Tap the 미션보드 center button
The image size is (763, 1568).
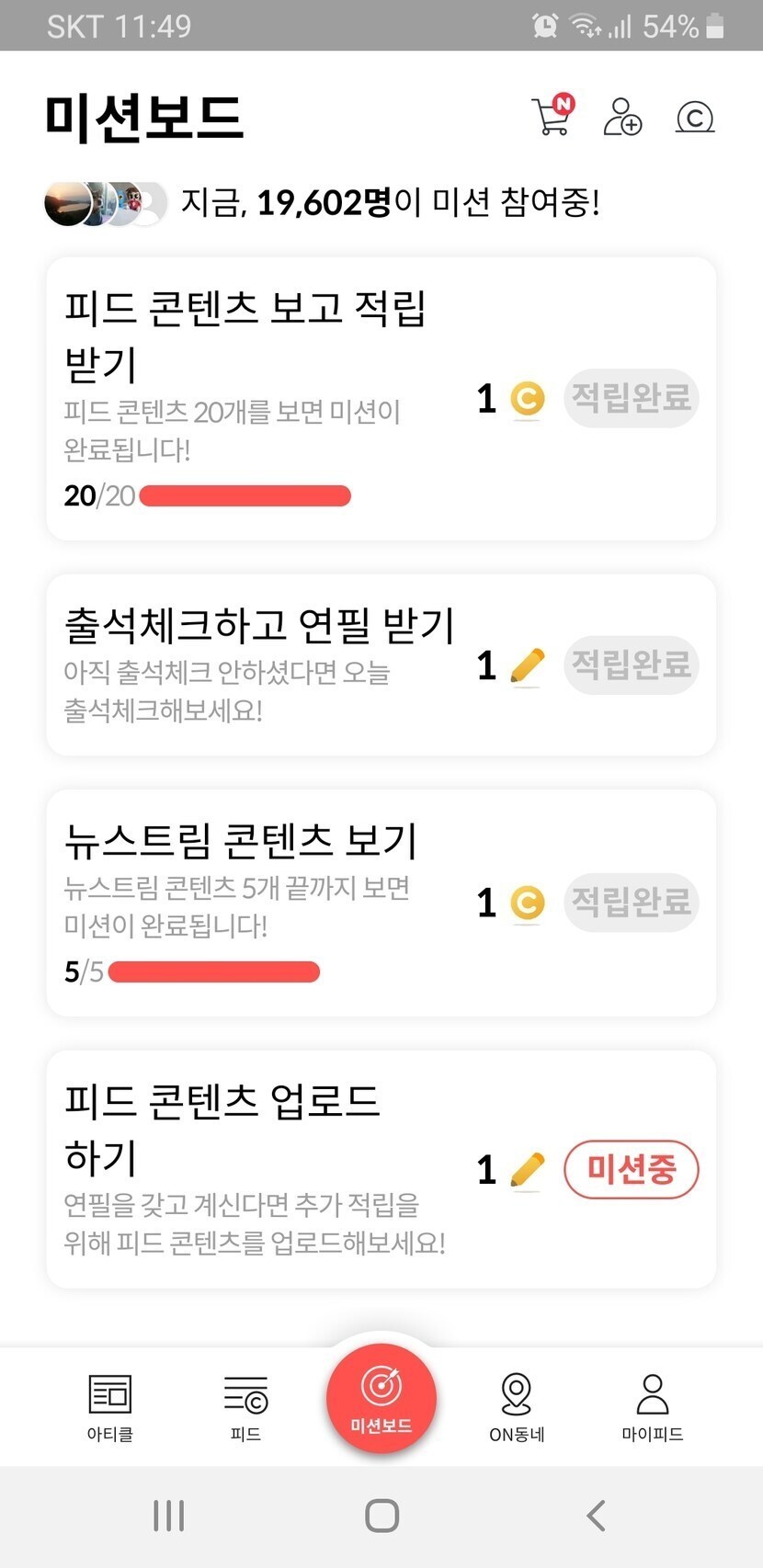click(381, 1399)
